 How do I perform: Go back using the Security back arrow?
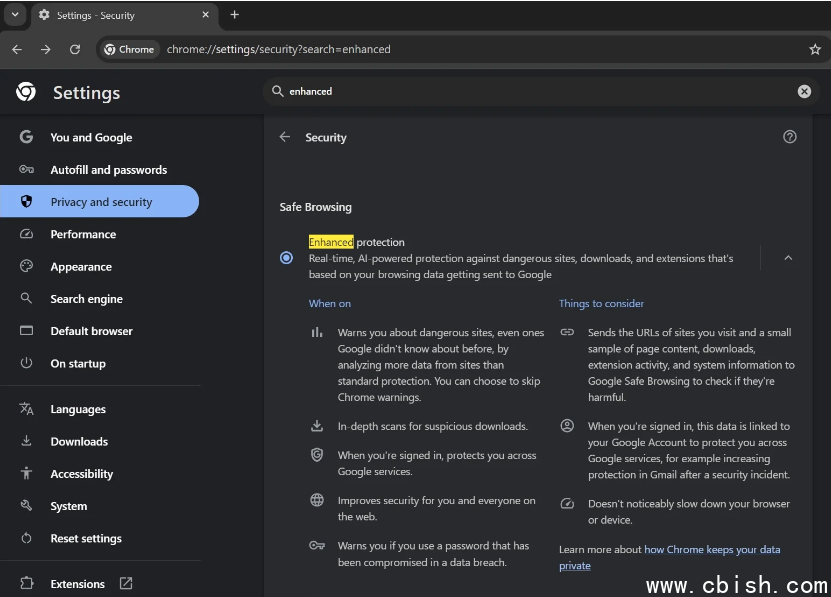pyautogui.click(x=285, y=137)
